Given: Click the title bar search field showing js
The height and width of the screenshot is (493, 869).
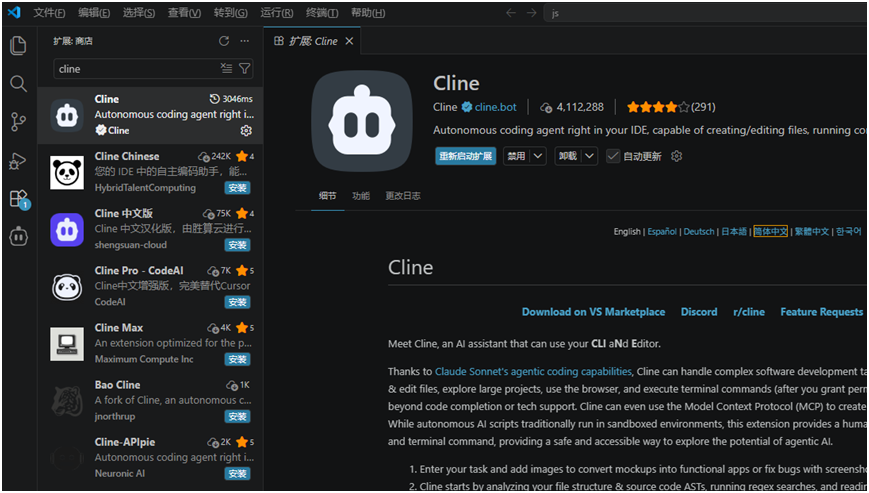Looking at the screenshot, I should 705,13.
